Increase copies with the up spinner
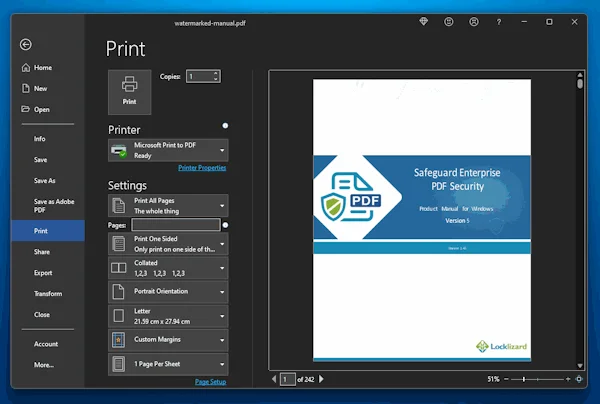Image resolution: width=600 pixels, height=404 pixels. 216,73
